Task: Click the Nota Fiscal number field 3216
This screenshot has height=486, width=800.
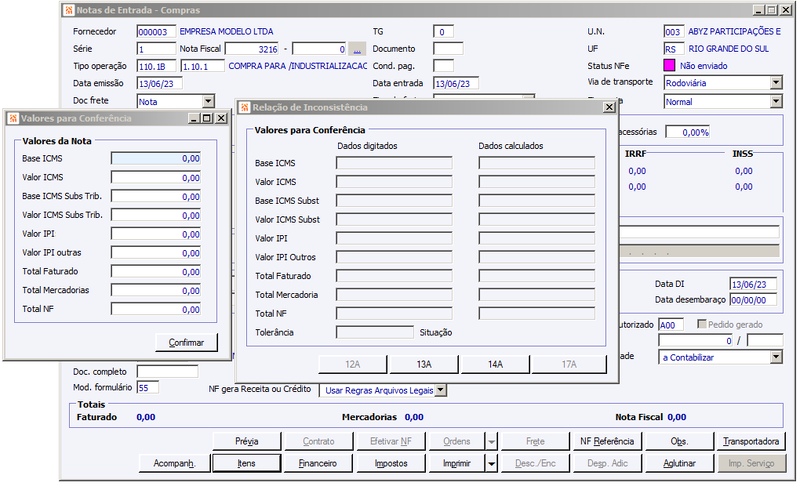Action: coord(252,49)
